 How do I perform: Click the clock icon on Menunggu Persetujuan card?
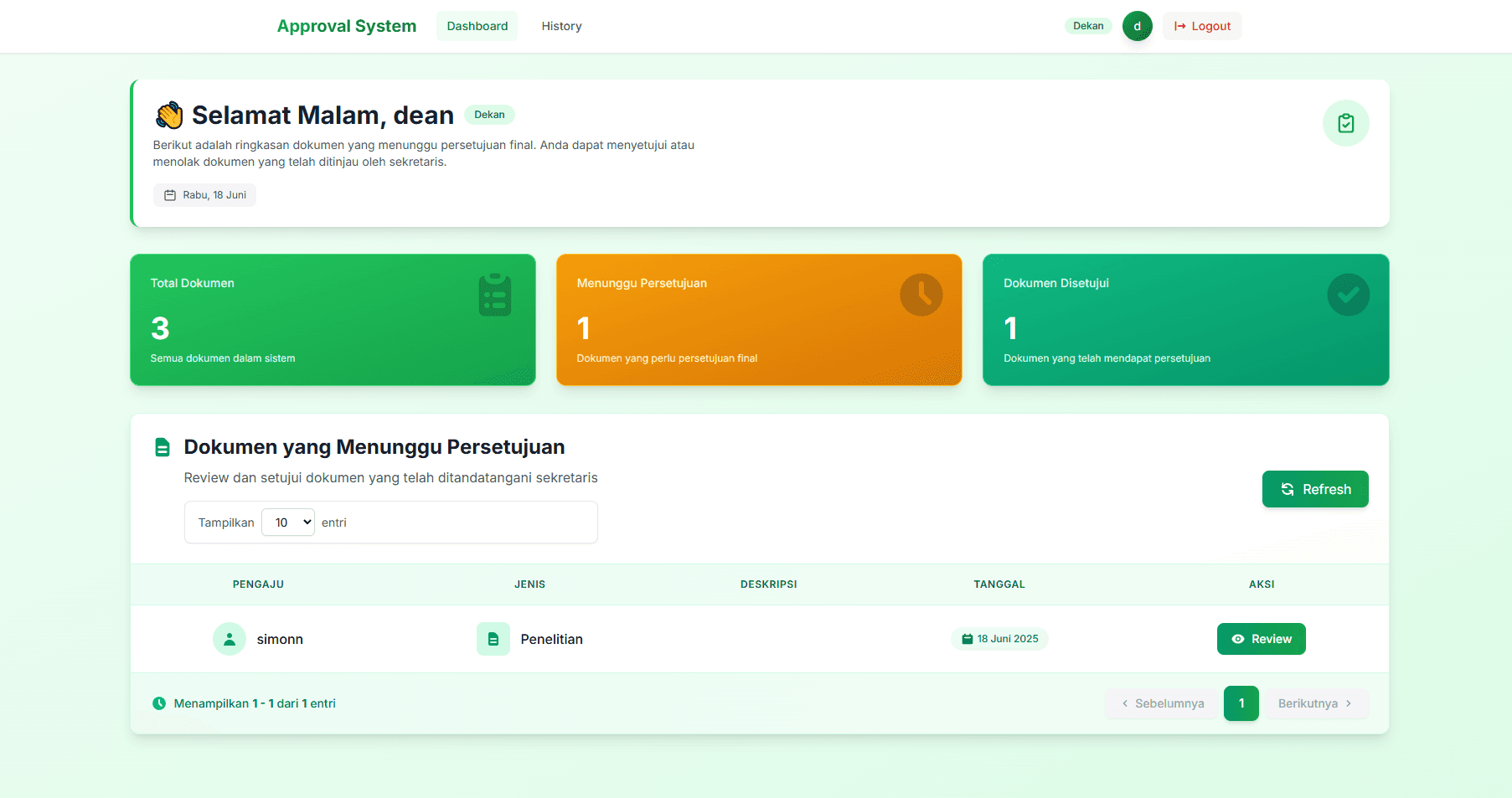point(921,295)
